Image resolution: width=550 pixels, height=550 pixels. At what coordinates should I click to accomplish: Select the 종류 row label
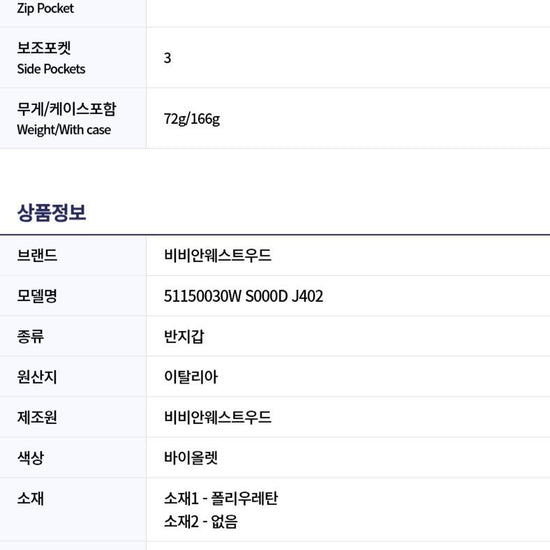[x=31, y=336]
